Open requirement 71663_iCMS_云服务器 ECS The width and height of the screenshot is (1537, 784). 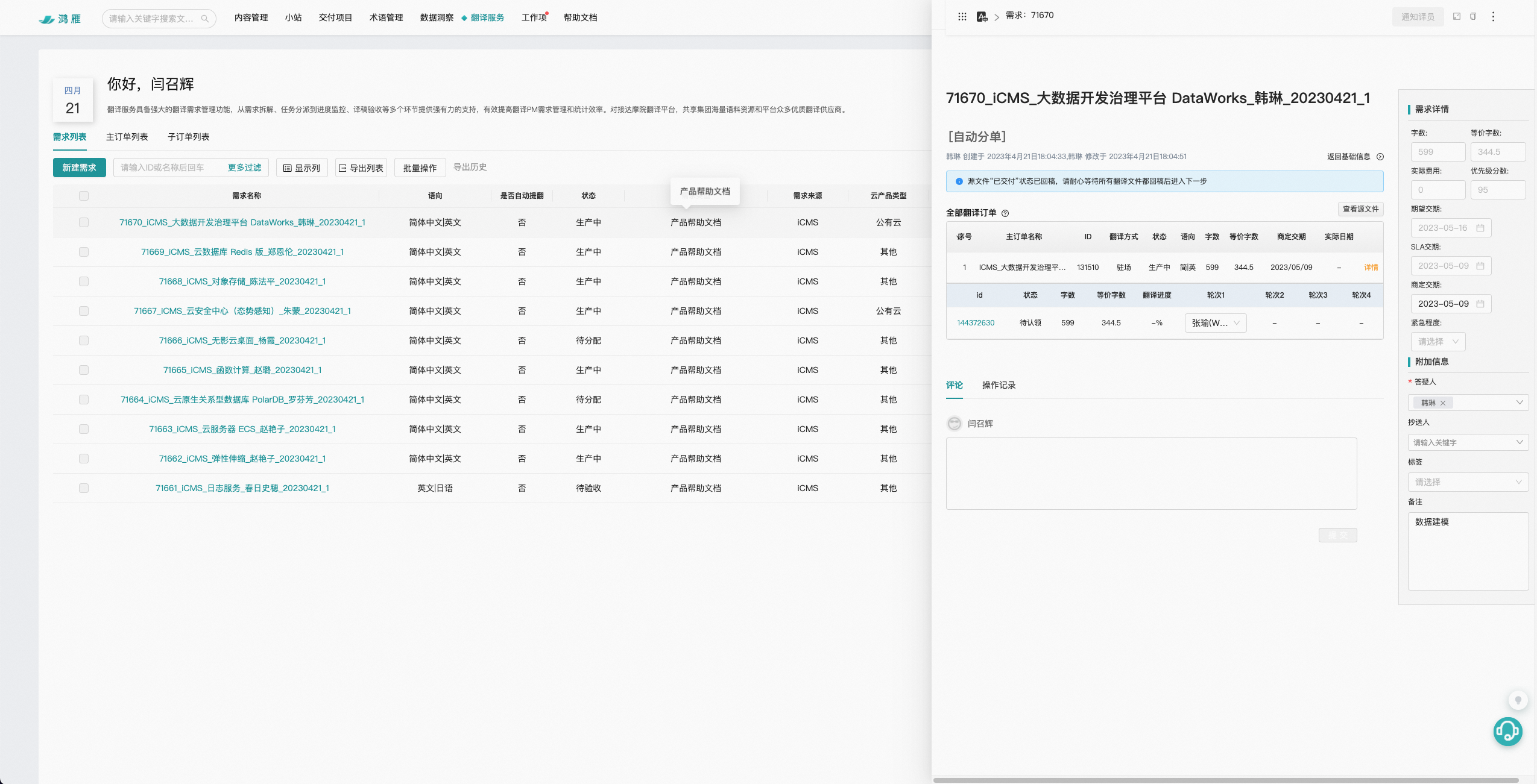[242, 429]
